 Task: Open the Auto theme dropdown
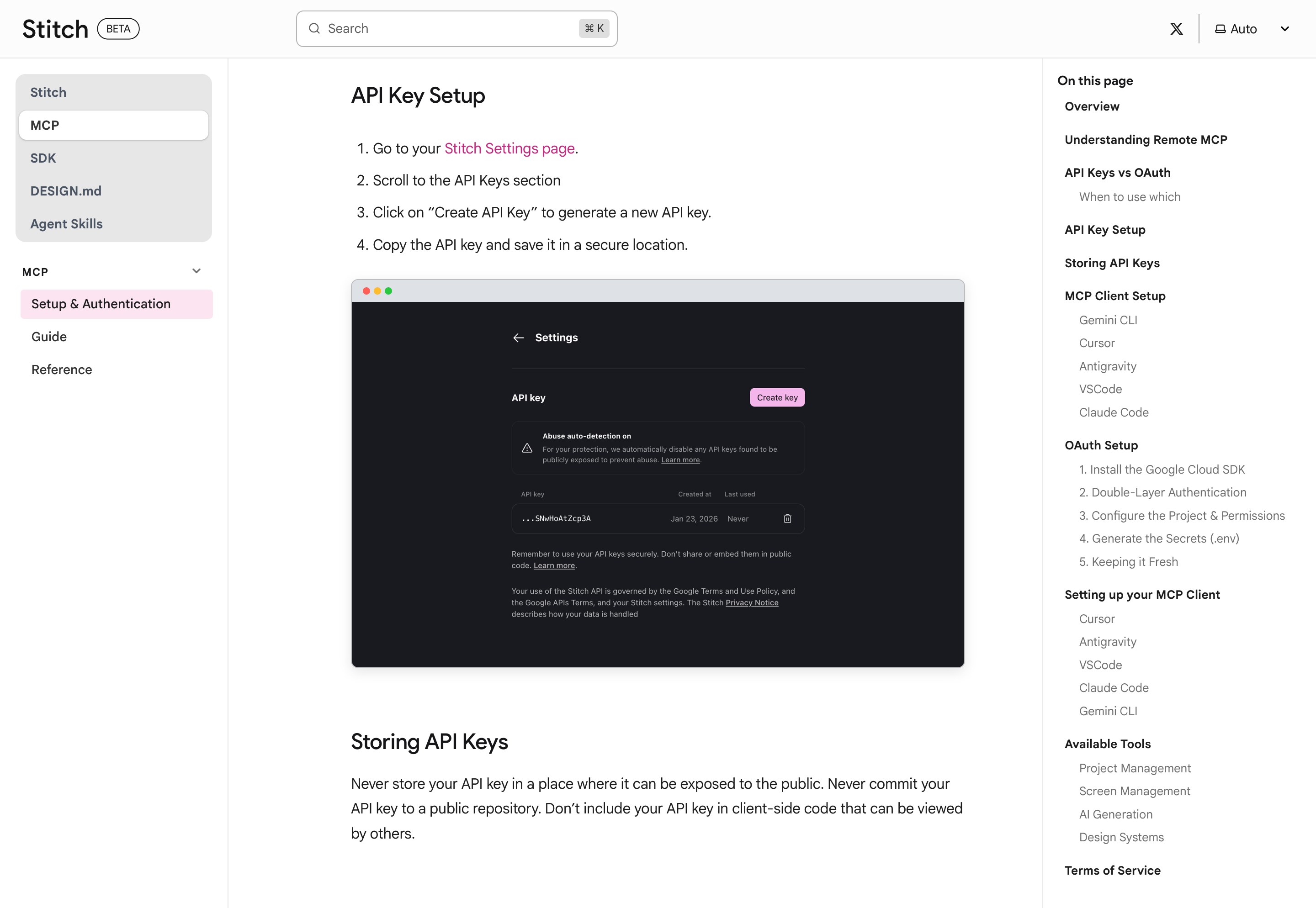click(x=1252, y=29)
